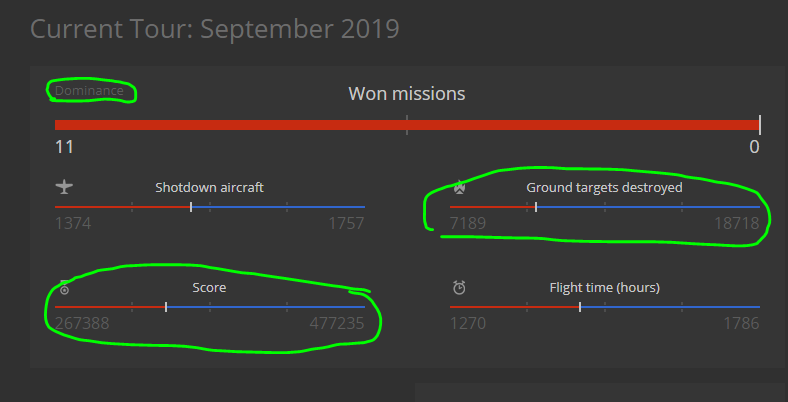The width and height of the screenshot is (788, 402).
Task: Click the 1374 shotdown aircraft value
Action: coord(73,223)
